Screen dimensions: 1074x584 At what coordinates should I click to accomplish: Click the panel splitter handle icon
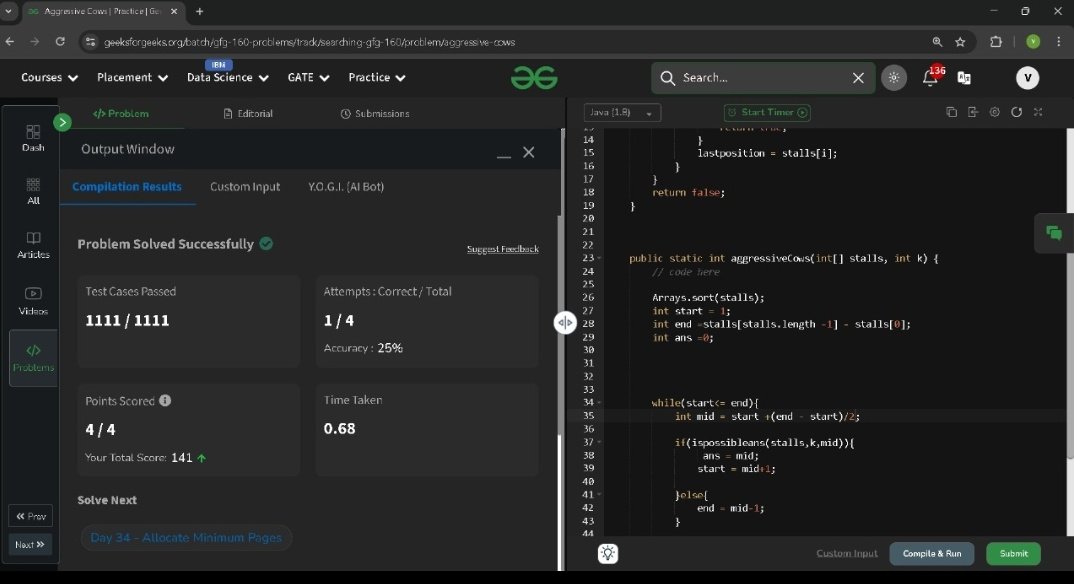pos(564,322)
